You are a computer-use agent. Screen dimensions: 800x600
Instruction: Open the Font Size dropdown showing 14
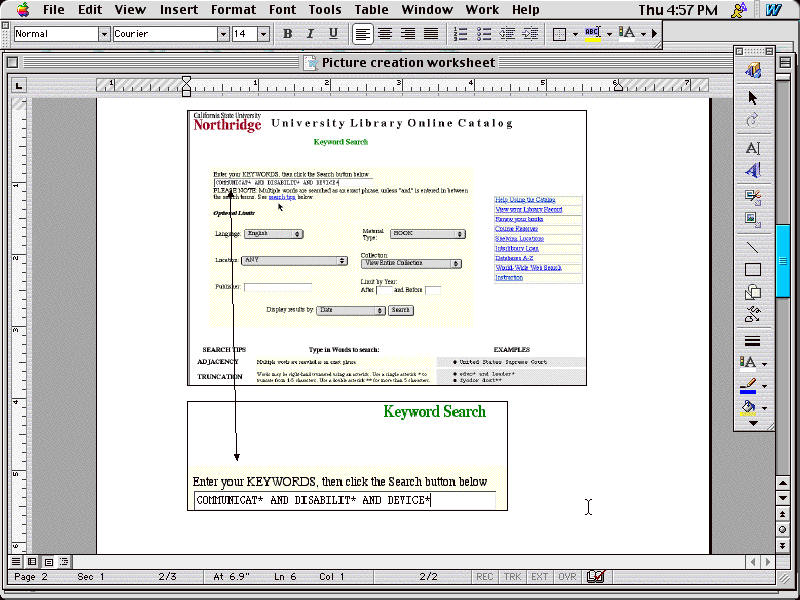point(263,34)
